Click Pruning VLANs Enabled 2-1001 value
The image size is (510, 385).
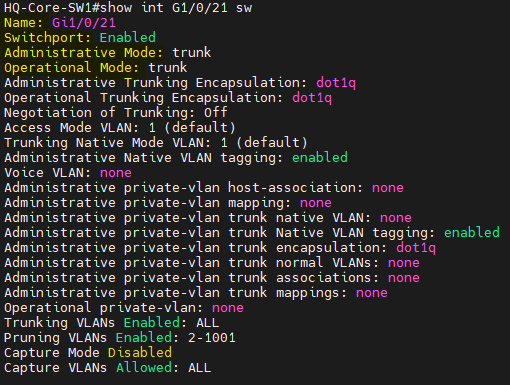click(212, 338)
